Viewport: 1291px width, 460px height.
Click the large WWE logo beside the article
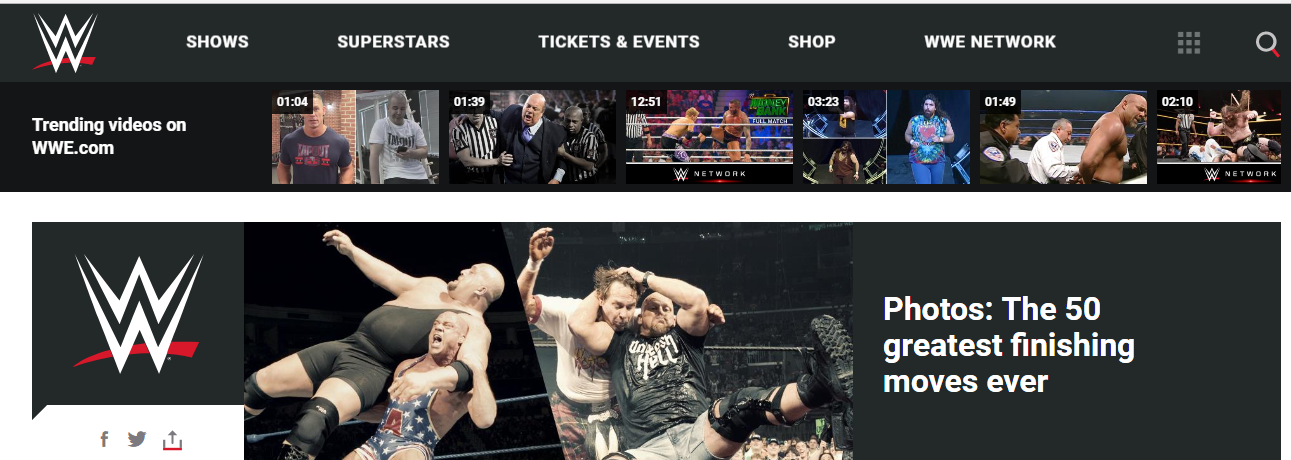pos(138,313)
